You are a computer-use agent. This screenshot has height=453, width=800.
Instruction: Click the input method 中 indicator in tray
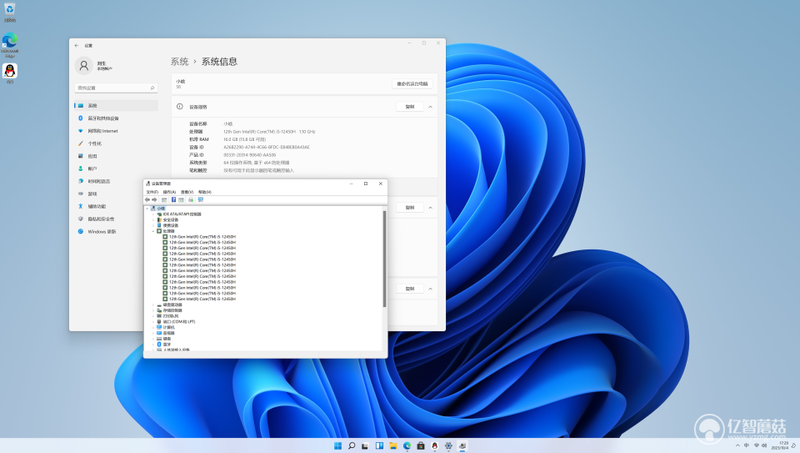point(747,446)
